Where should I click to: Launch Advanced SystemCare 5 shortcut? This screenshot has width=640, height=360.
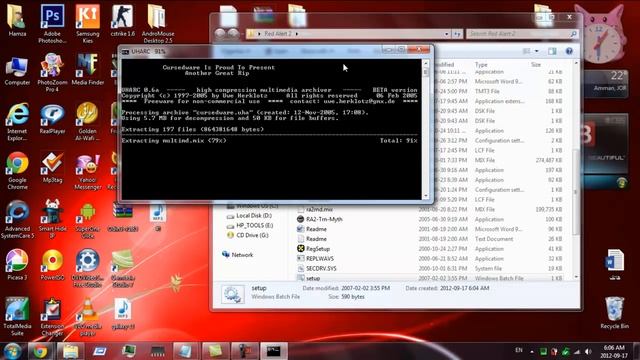point(17,219)
